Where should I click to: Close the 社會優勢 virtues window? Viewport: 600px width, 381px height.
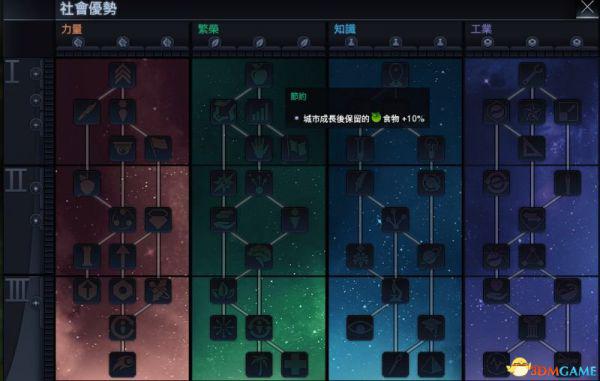587,8
